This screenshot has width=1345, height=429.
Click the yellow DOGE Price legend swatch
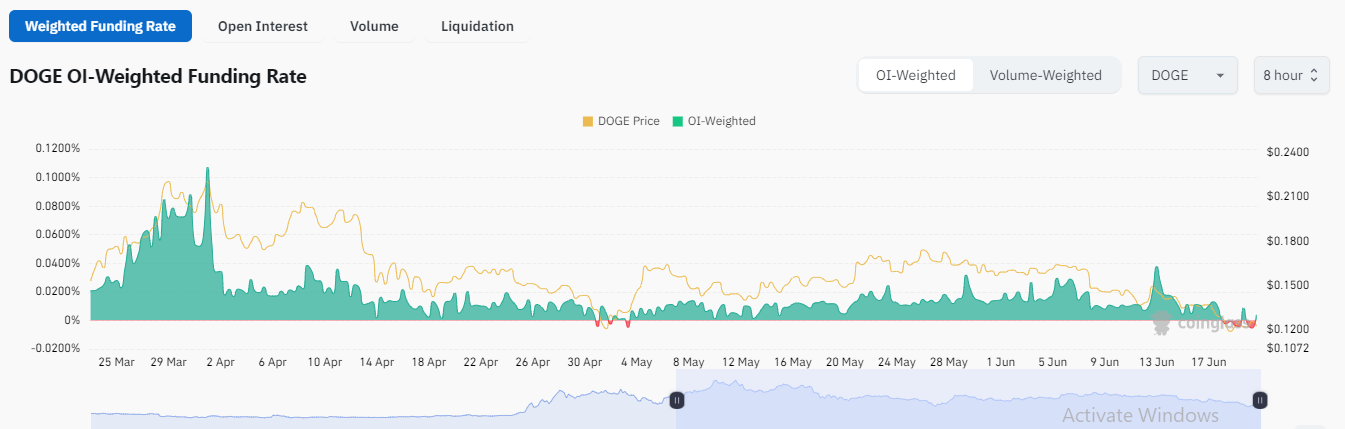point(587,121)
